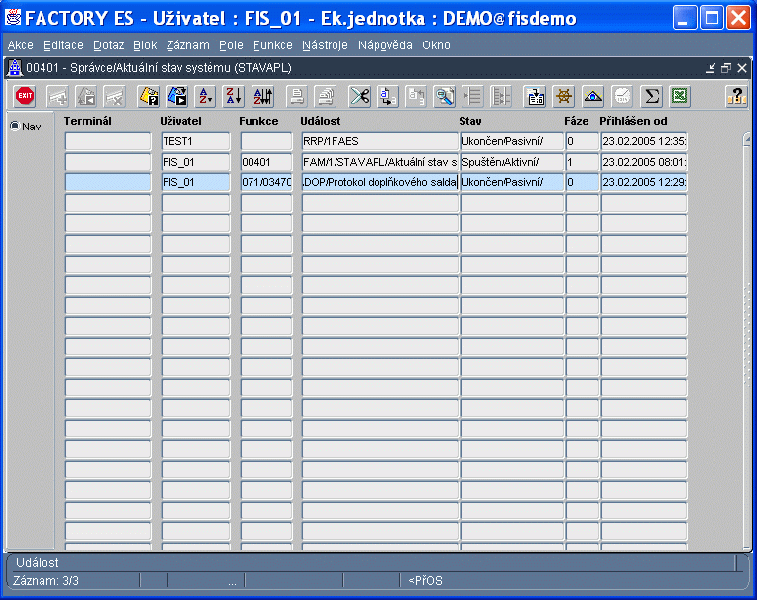
Task: Click Fáze field showing 1
Action: (582, 162)
